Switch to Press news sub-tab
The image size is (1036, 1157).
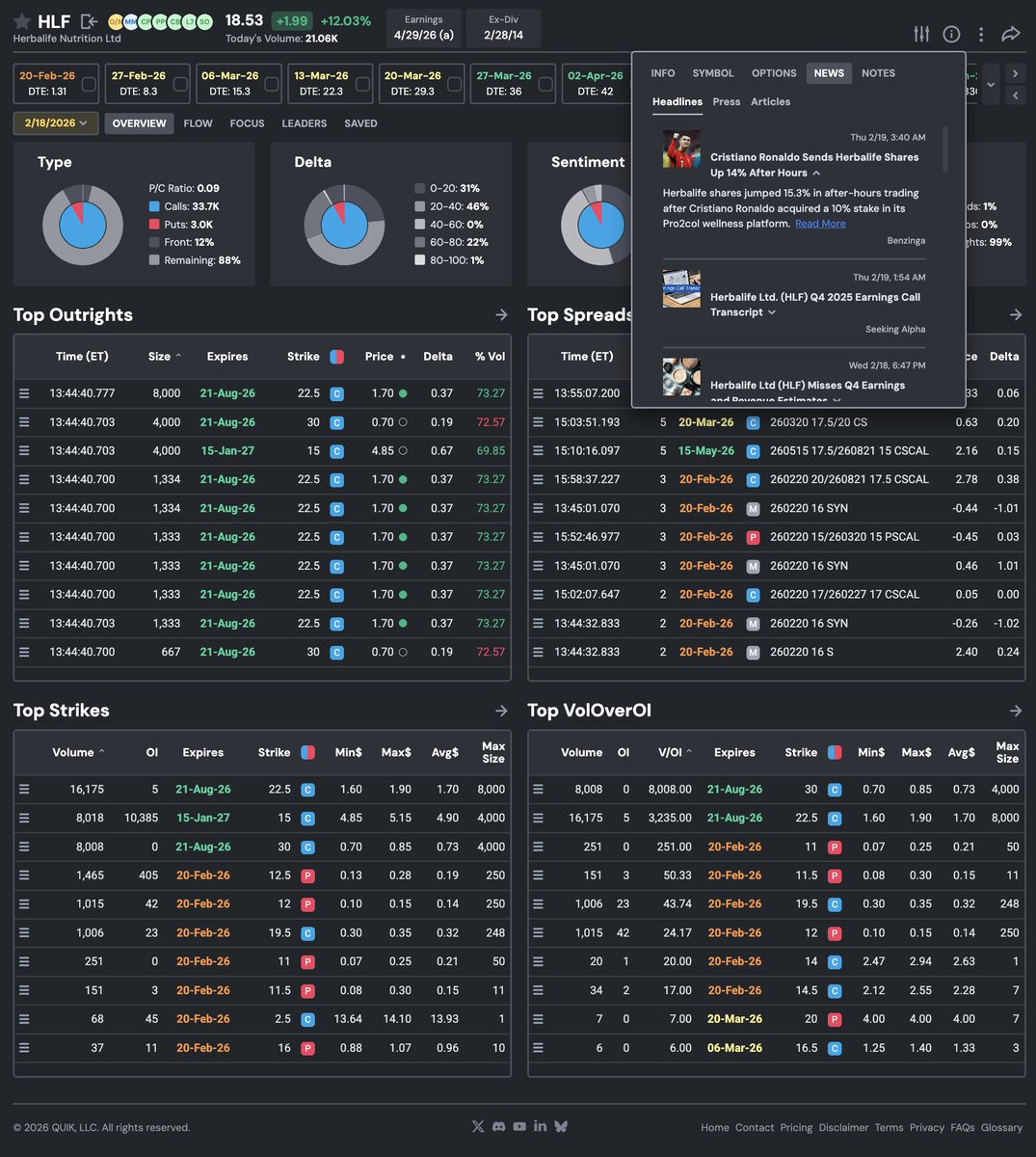(x=727, y=101)
